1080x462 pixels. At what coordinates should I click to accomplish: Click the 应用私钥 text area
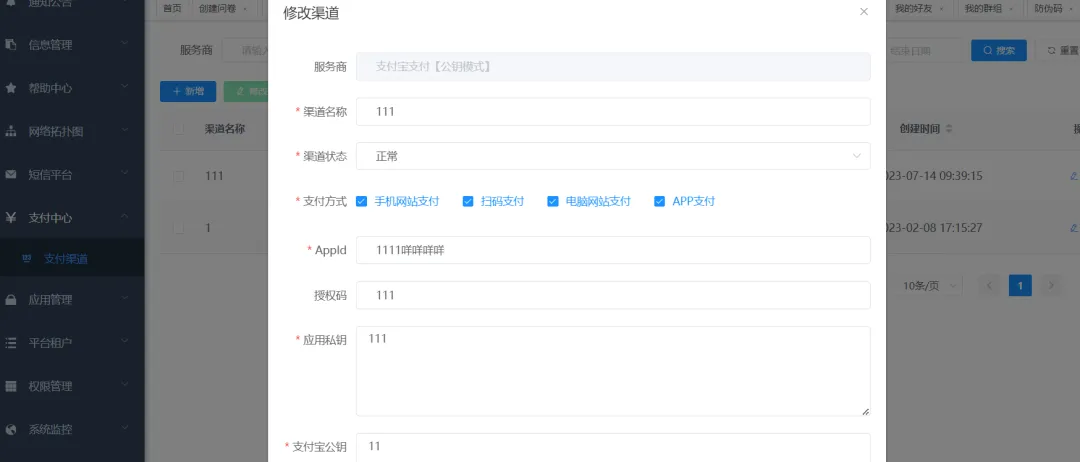(x=613, y=371)
